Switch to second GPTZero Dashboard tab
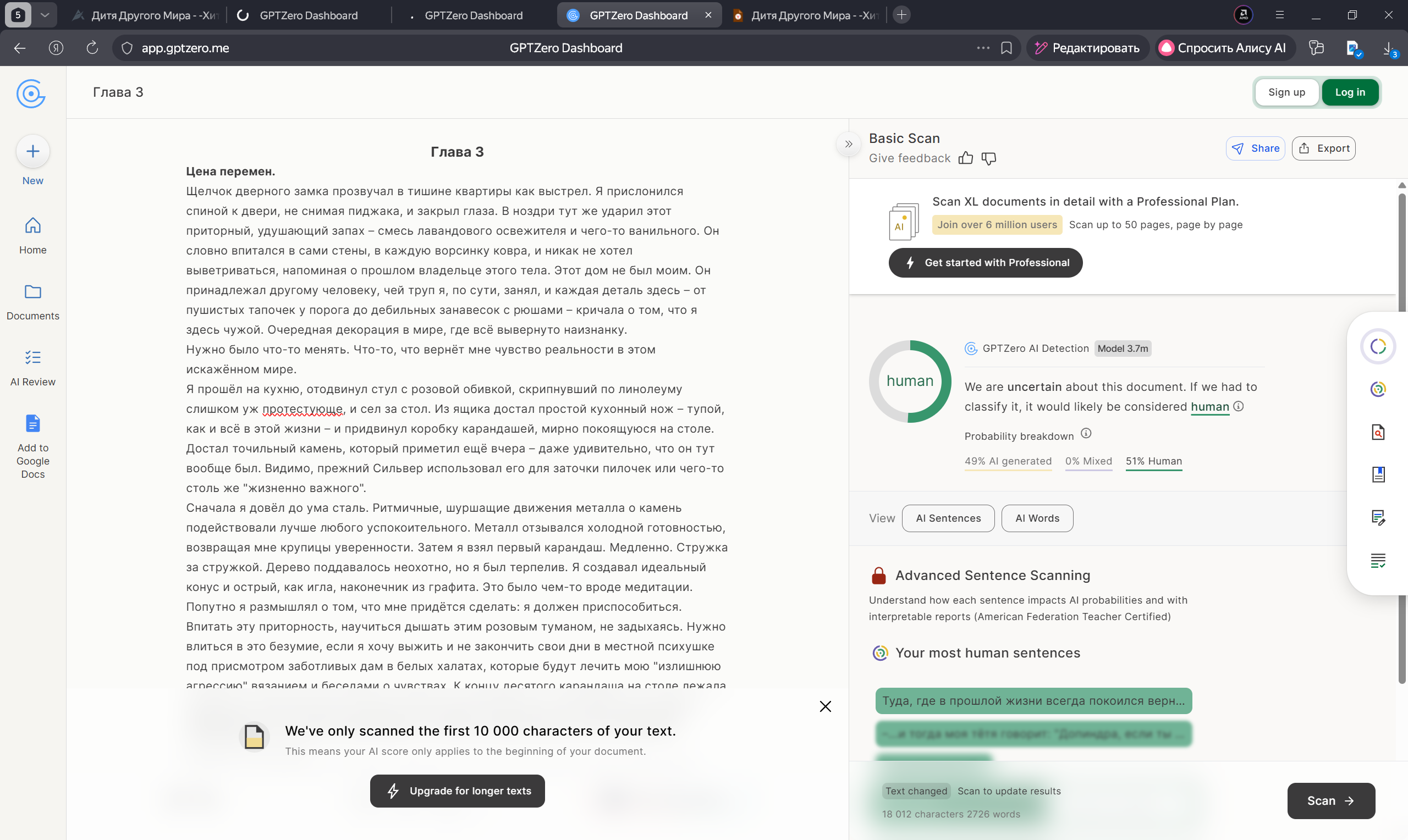 [473, 15]
